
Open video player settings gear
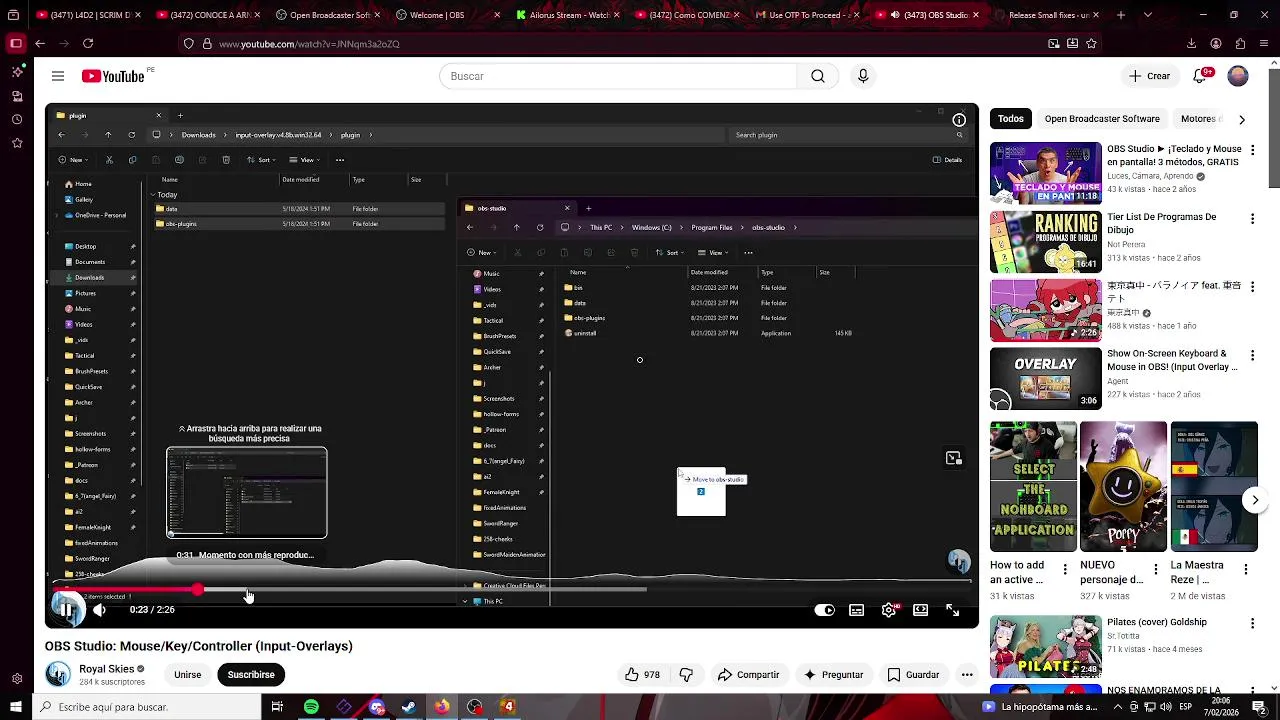(889, 610)
